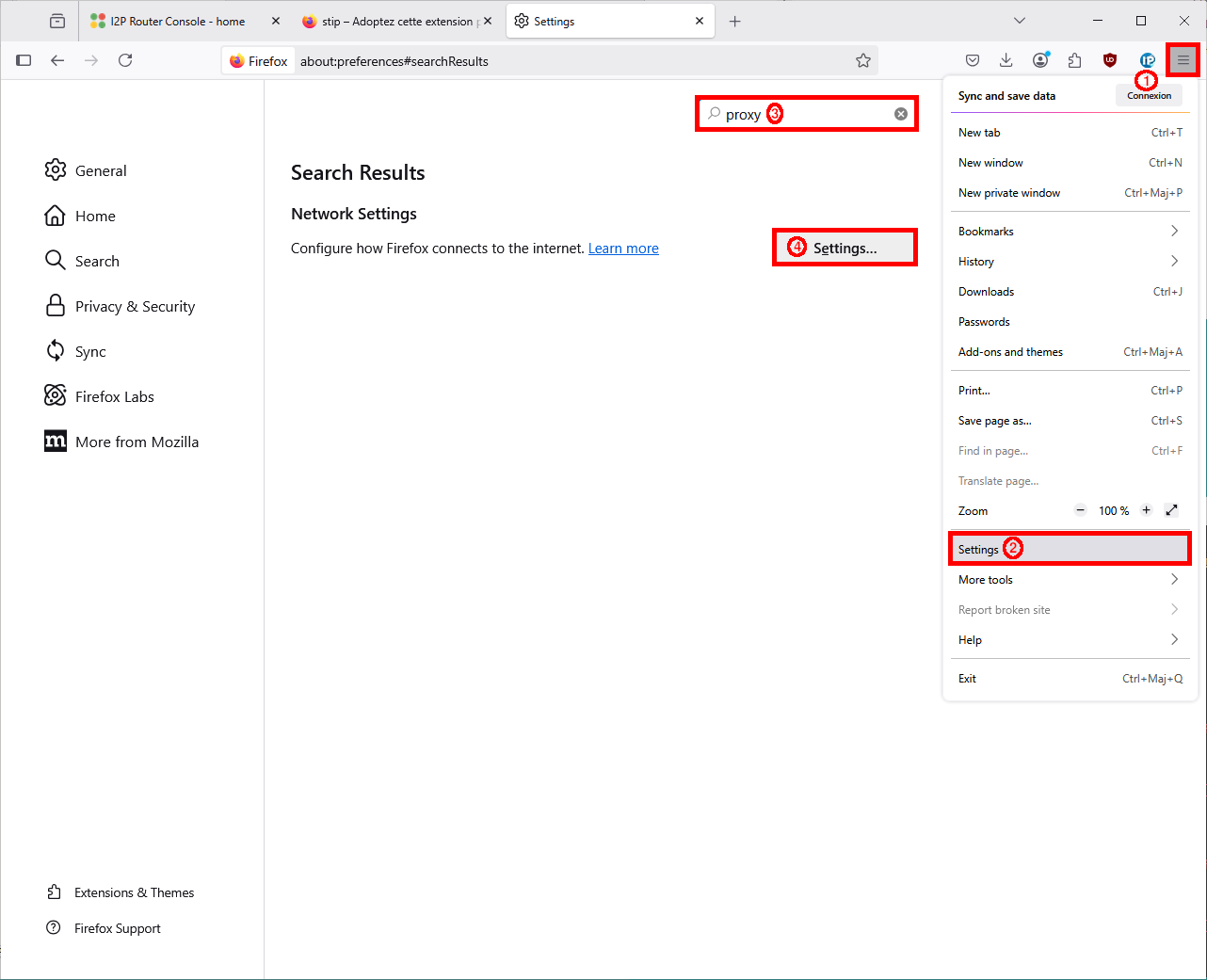
Task: Open the Firefox account profile icon
Action: 1040,59
